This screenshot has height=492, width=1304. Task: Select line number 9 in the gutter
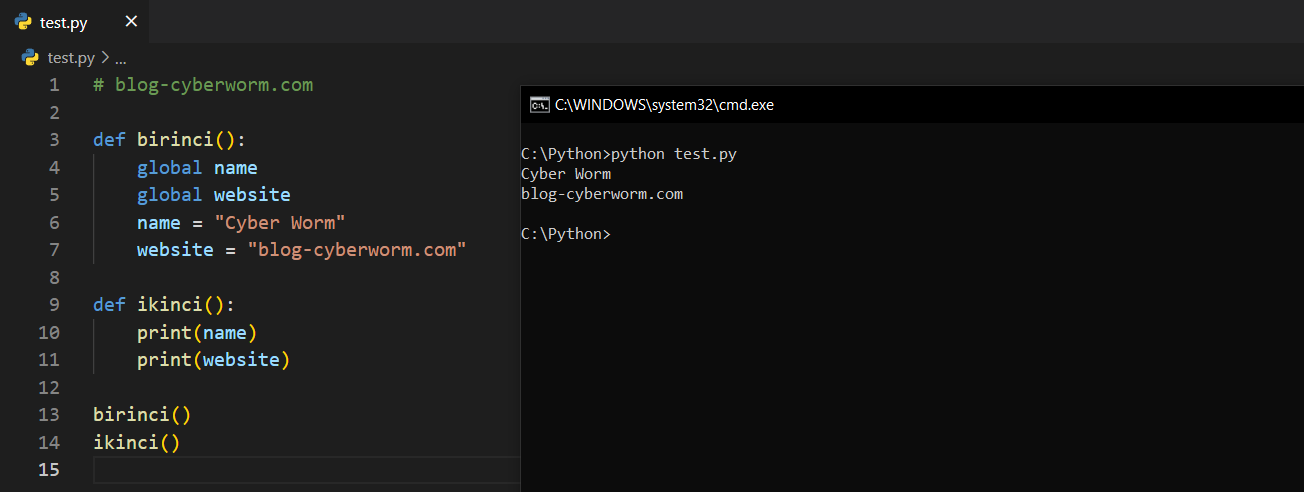(54, 305)
